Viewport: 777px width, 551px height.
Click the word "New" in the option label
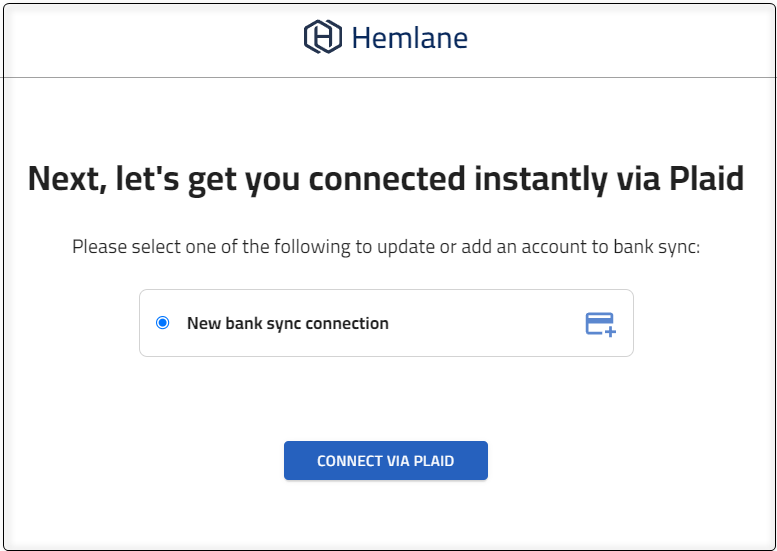coord(203,324)
